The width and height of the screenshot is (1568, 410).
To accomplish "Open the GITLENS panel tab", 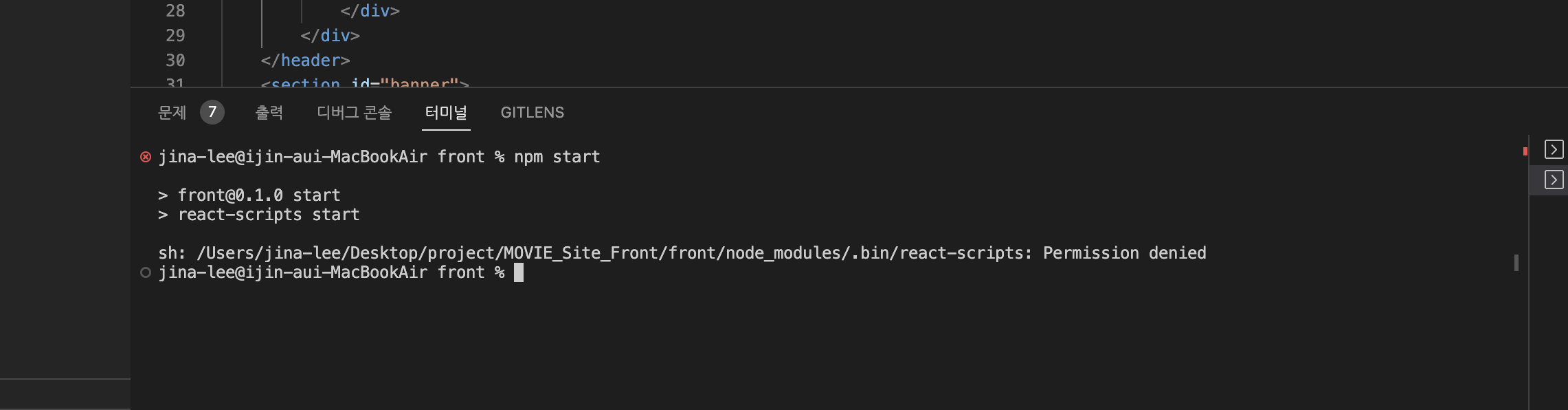I will tap(533, 112).
